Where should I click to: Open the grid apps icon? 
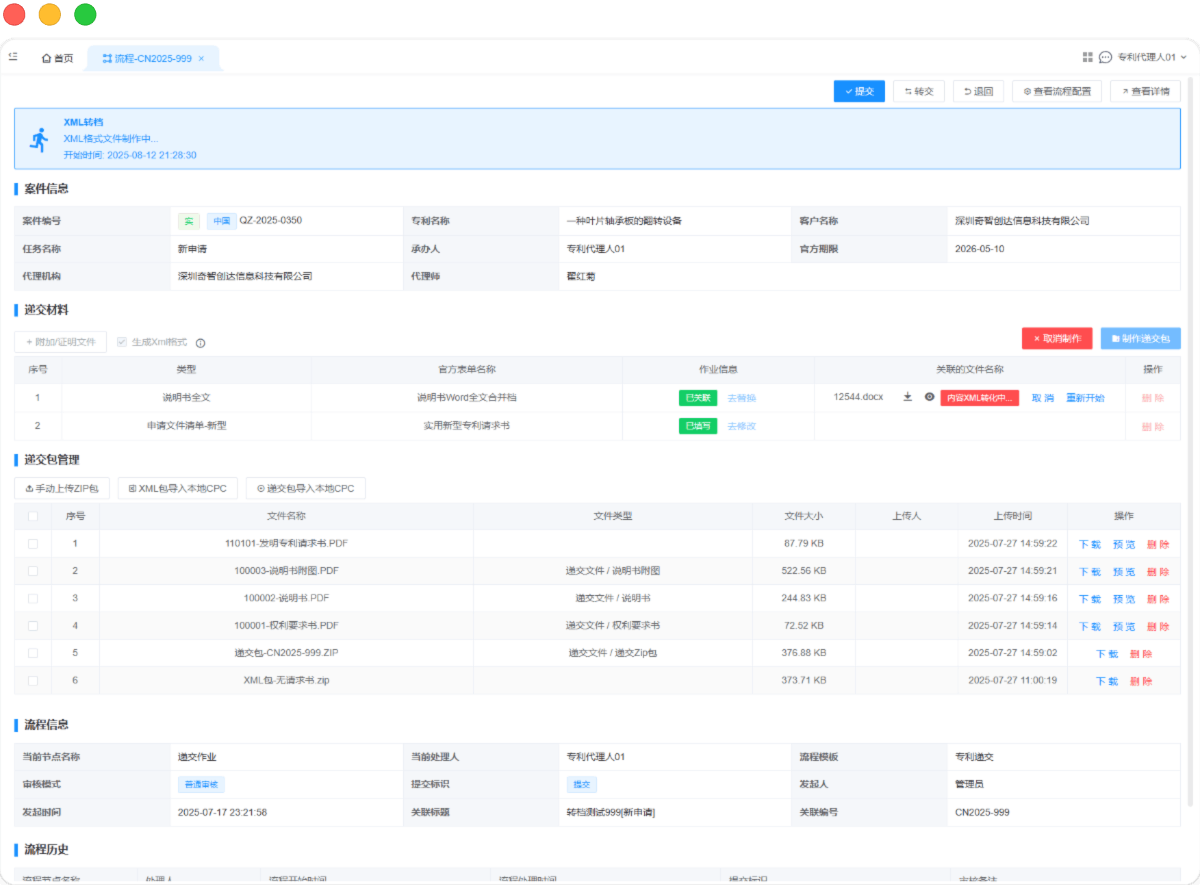tap(1087, 58)
